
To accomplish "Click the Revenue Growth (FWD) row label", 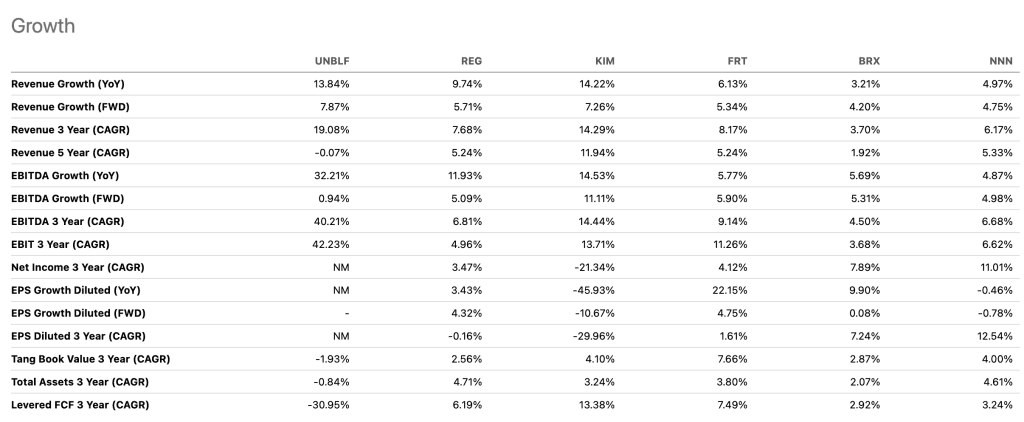I will [70, 107].
